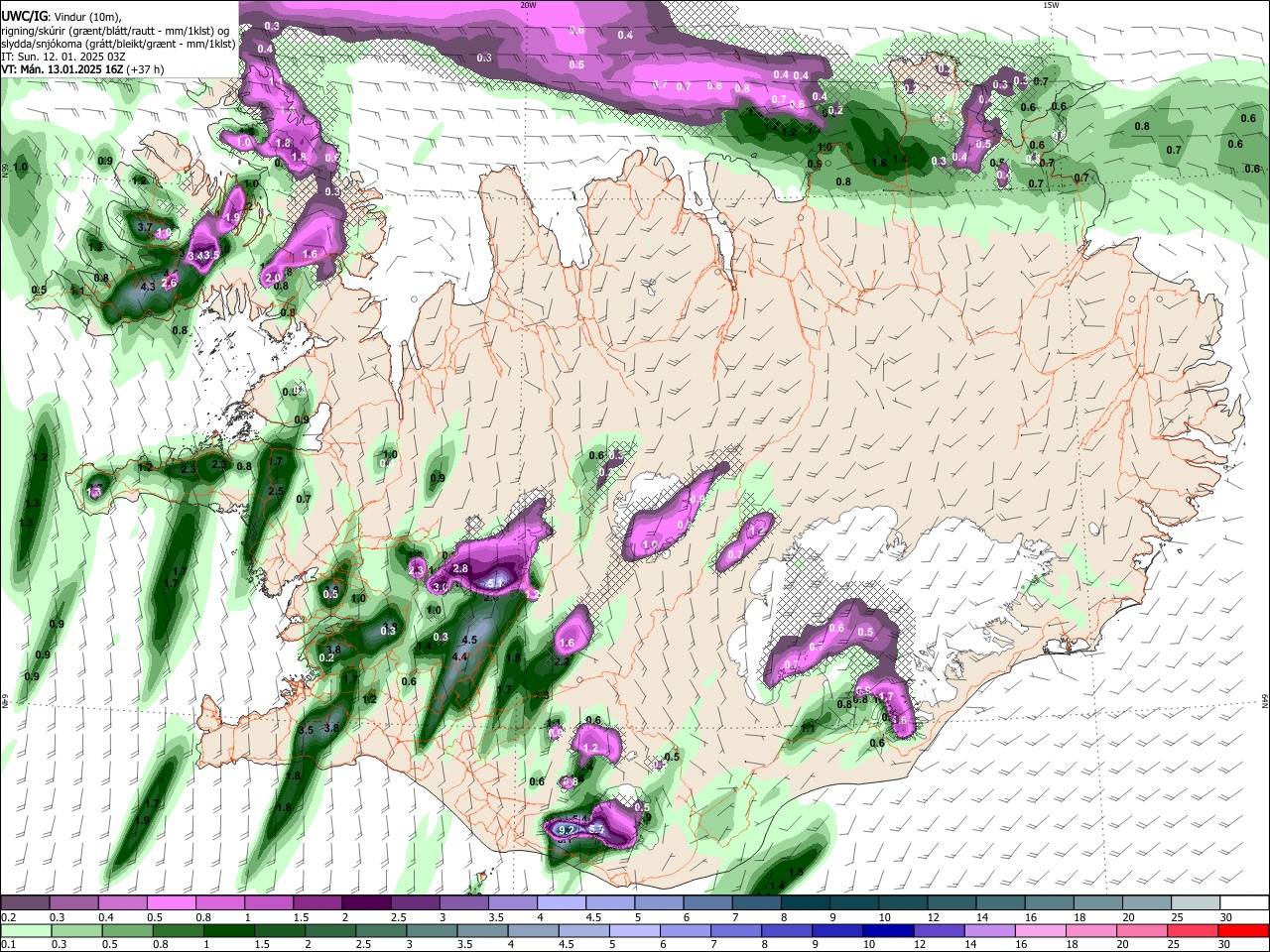Click the '10' label in the upper legend row
Image resolution: width=1270 pixels, height=952 pixels.
coord(885,917)
